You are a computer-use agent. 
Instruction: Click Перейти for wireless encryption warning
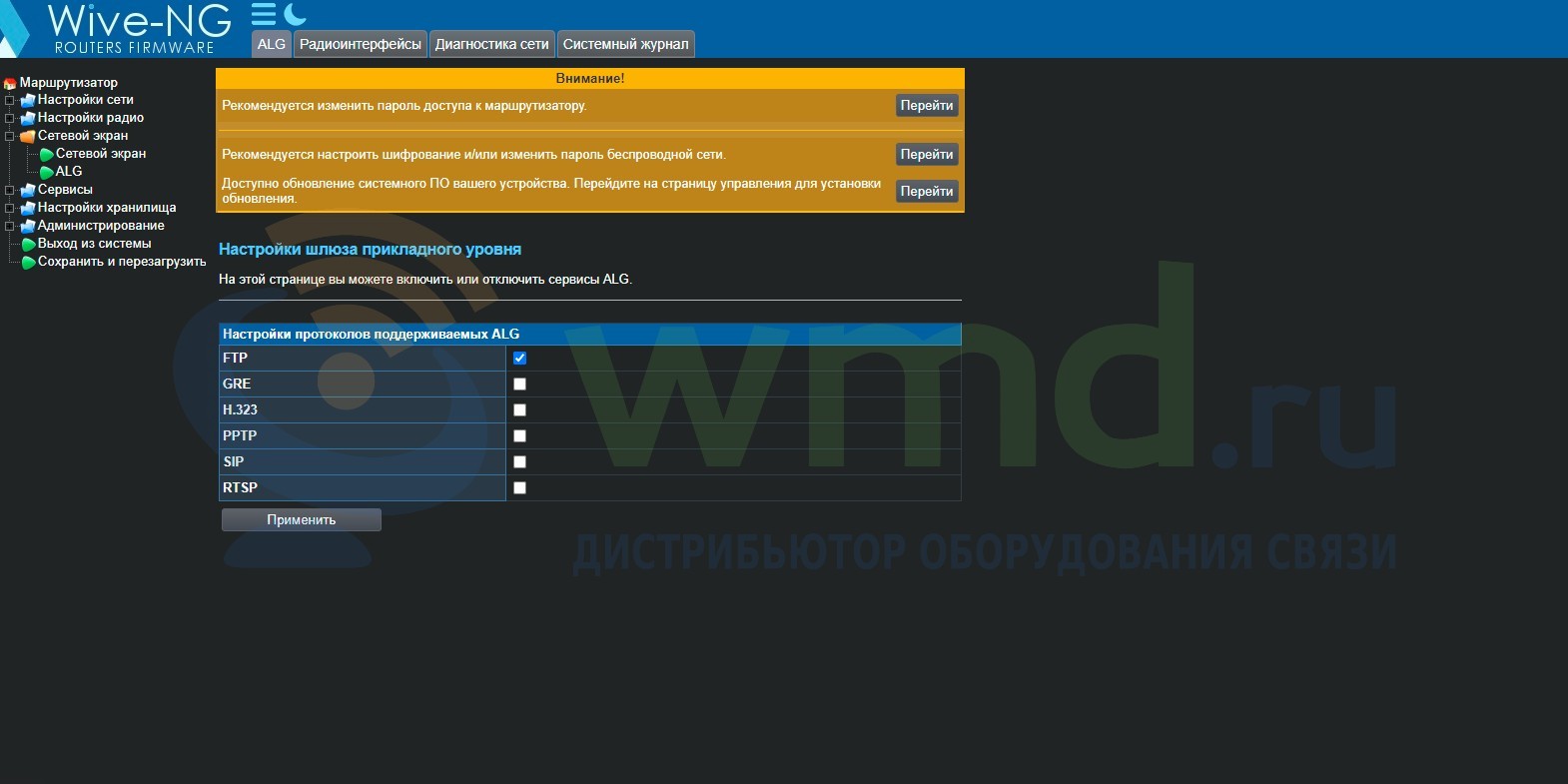(x=927, y=154)
